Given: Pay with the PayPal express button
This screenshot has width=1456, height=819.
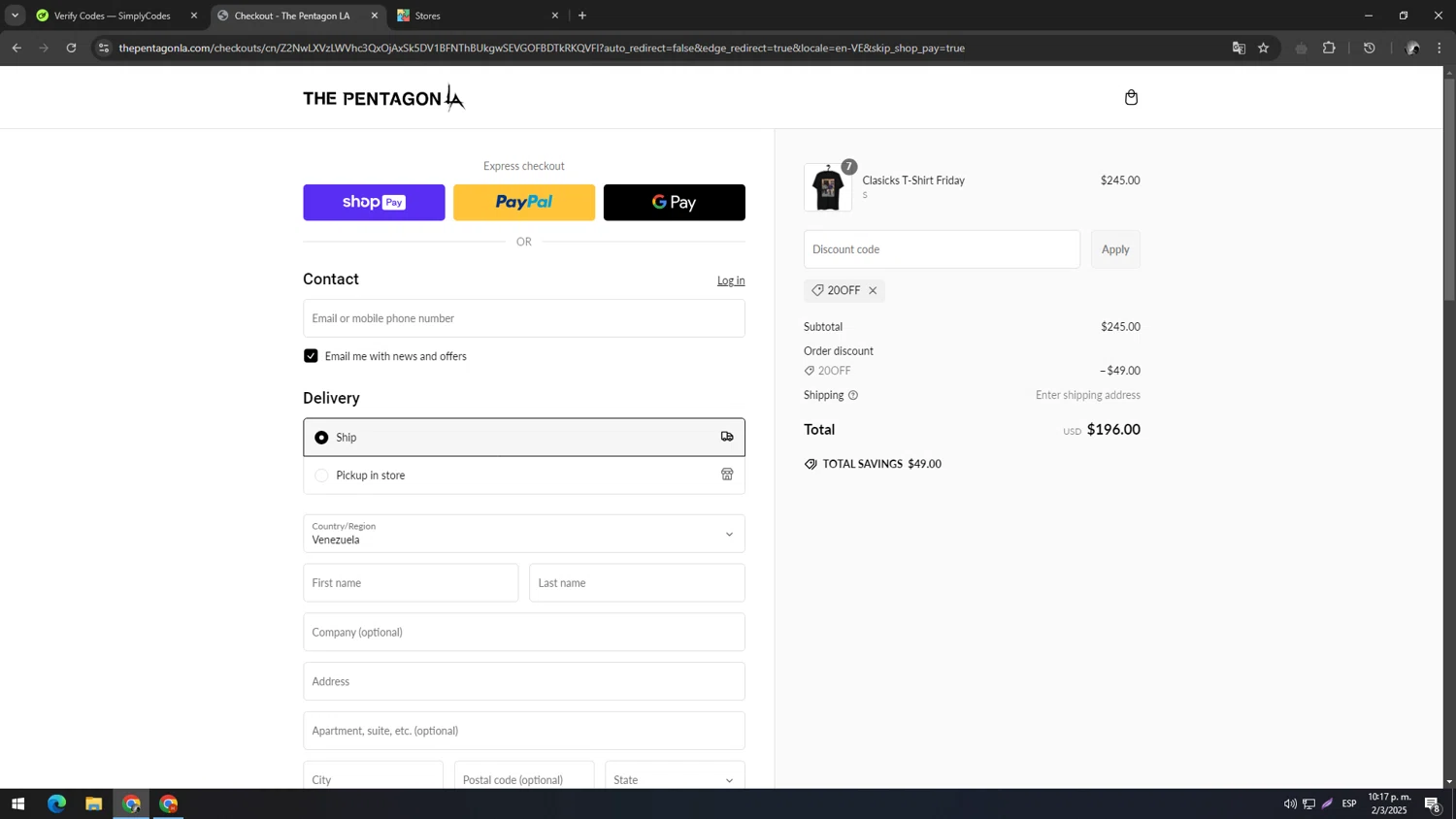Looking at the screenshot, I should (x=523, y=203).
